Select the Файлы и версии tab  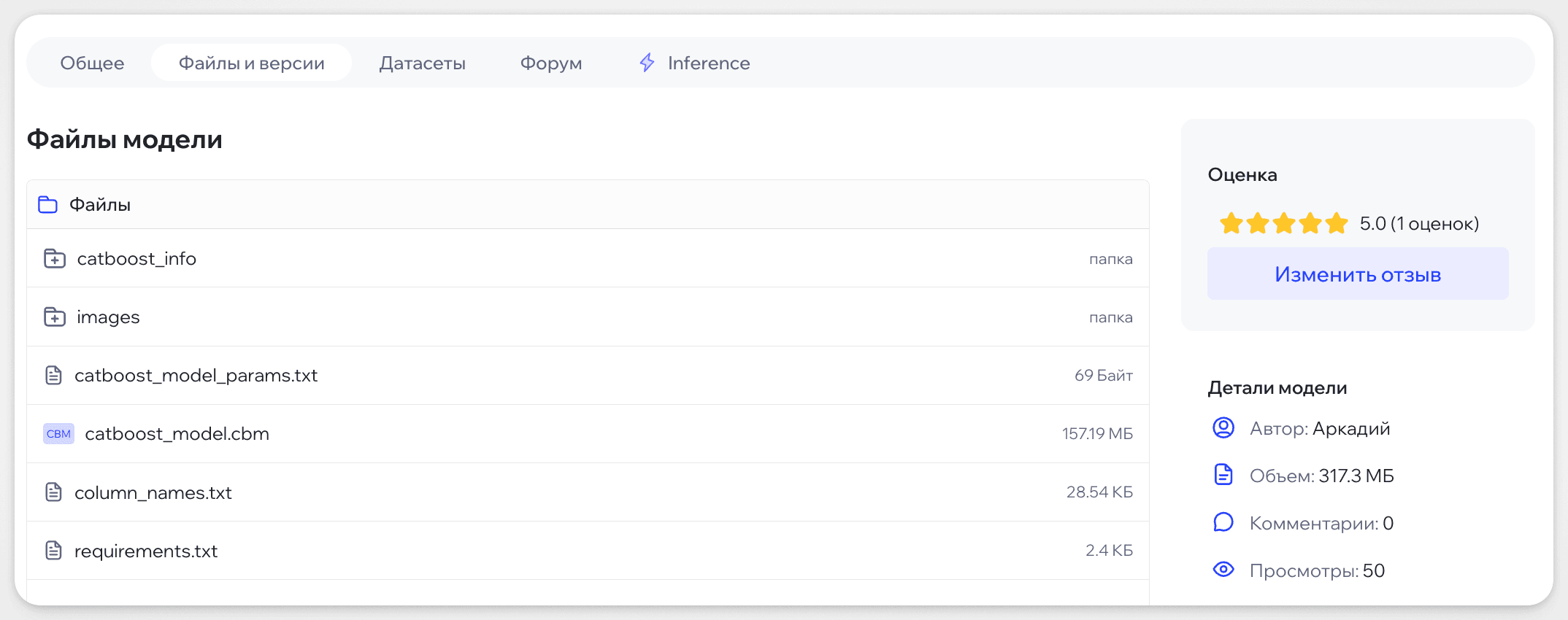(252, 63)
